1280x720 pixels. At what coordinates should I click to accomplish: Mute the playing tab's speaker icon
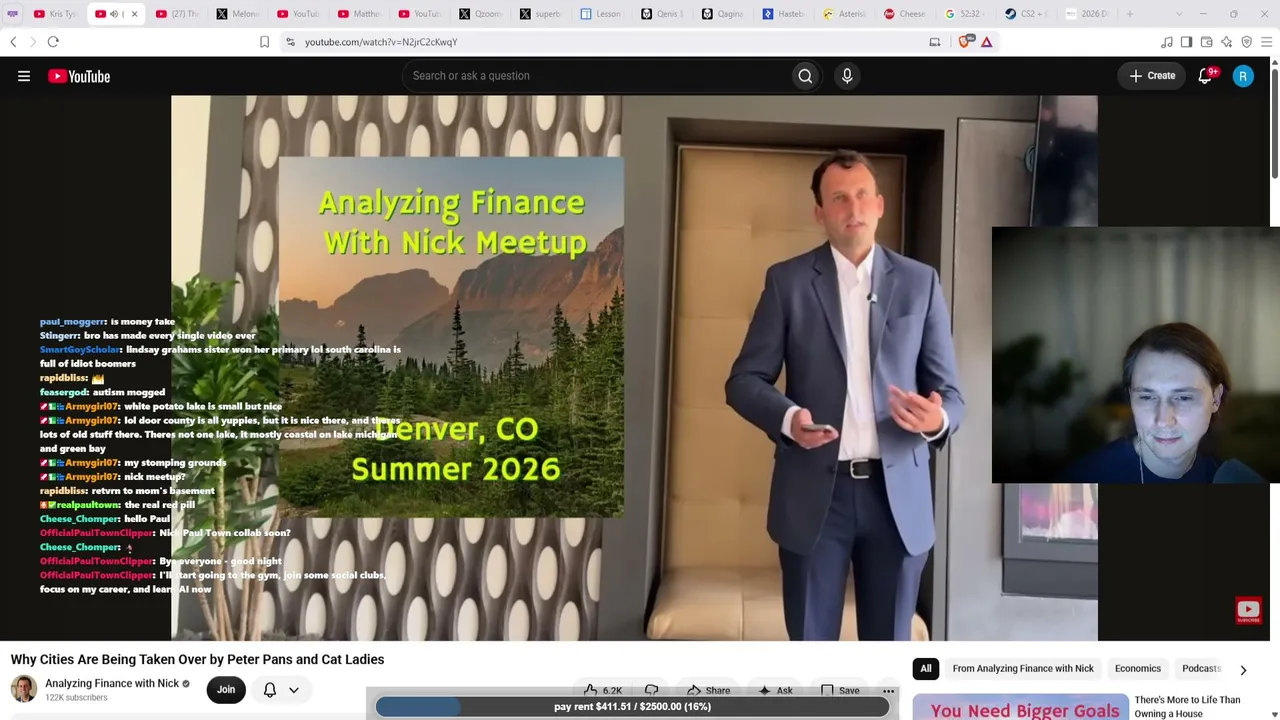coord(113,14)
